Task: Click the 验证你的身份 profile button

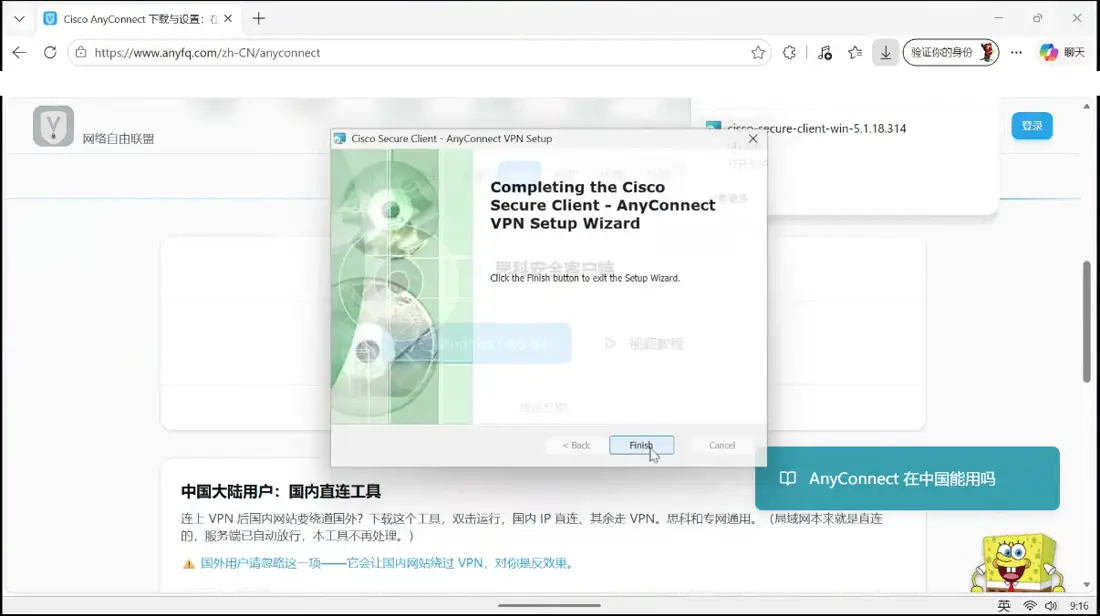Action: click(x=951, y=53)
